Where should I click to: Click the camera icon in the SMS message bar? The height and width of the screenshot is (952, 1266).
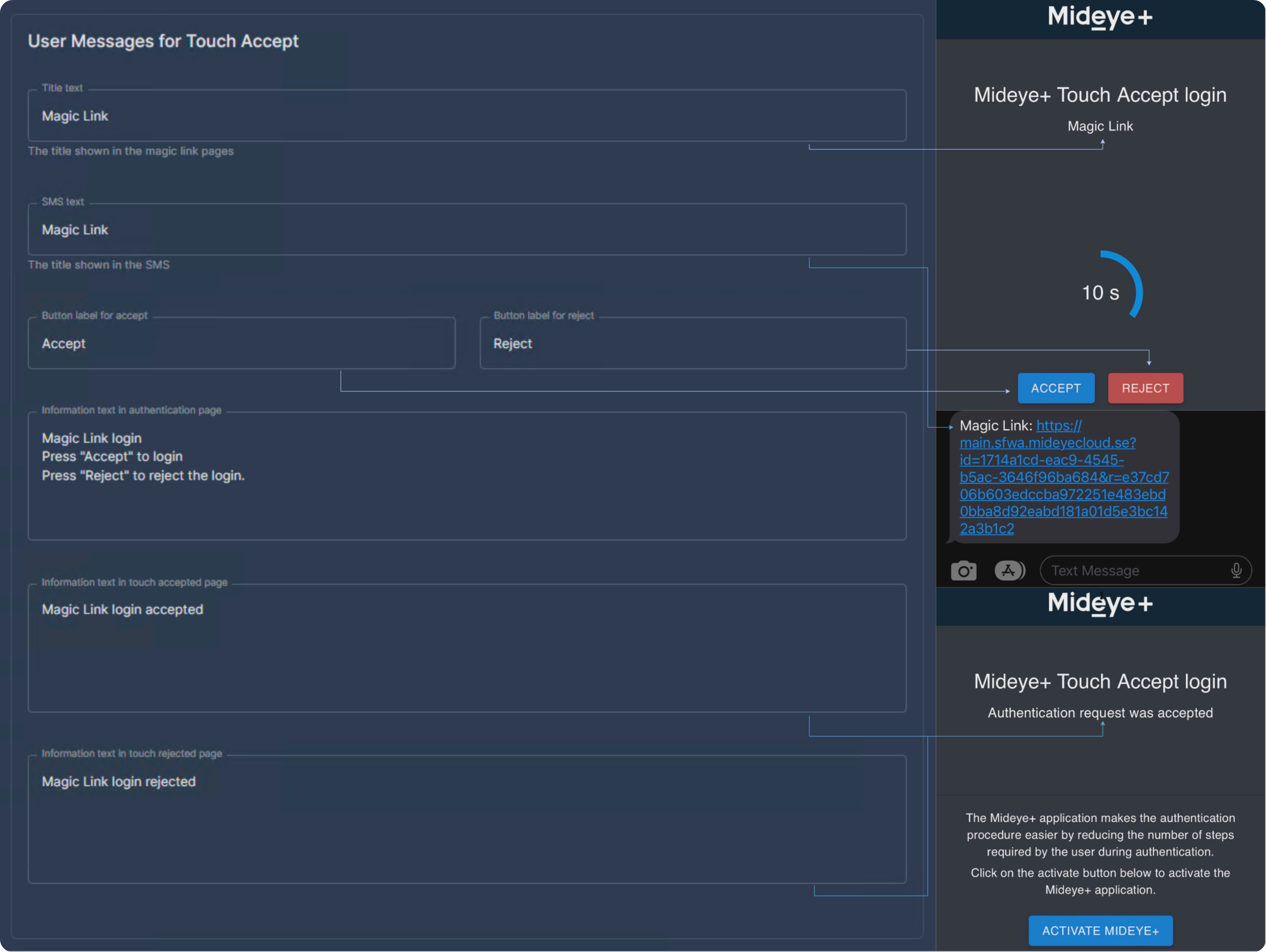(x=963, y=570)
